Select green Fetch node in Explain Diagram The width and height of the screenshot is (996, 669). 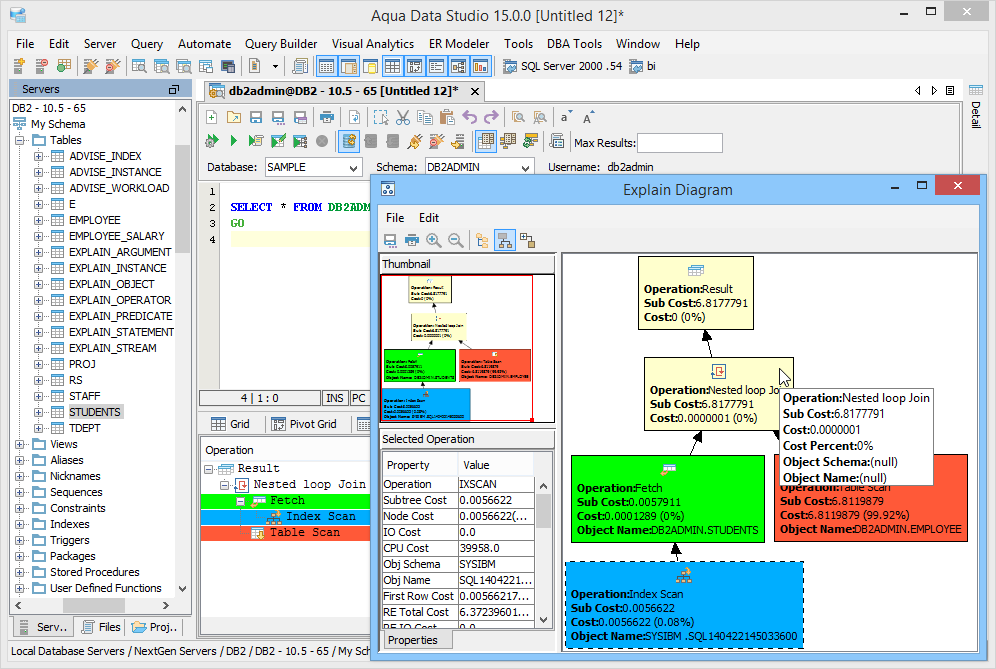(x=668, y=499)
